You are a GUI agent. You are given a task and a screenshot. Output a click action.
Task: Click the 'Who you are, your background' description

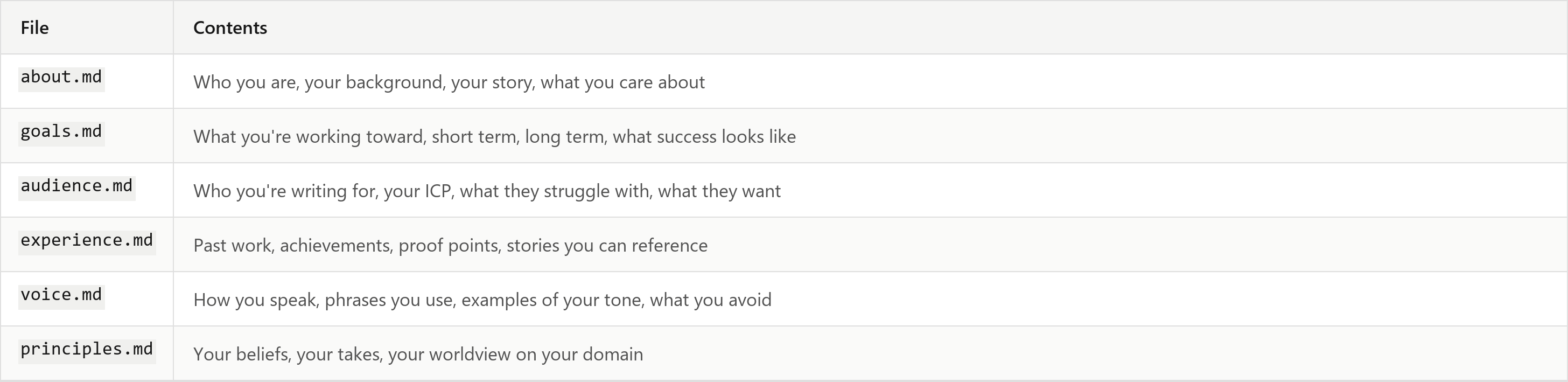(449, 82)
